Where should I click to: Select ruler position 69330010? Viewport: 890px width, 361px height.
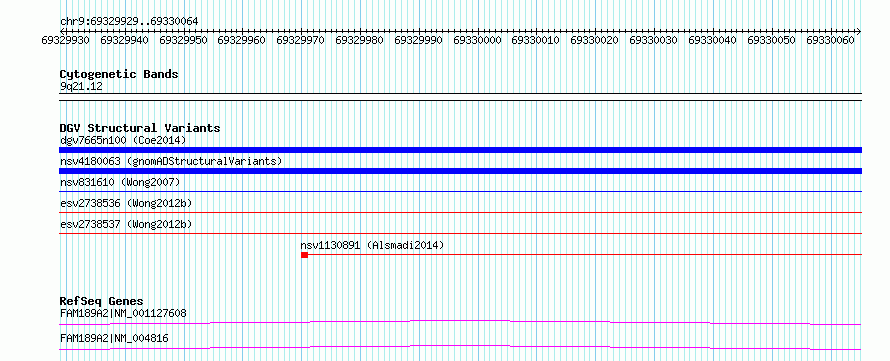[x=536, y=40]
